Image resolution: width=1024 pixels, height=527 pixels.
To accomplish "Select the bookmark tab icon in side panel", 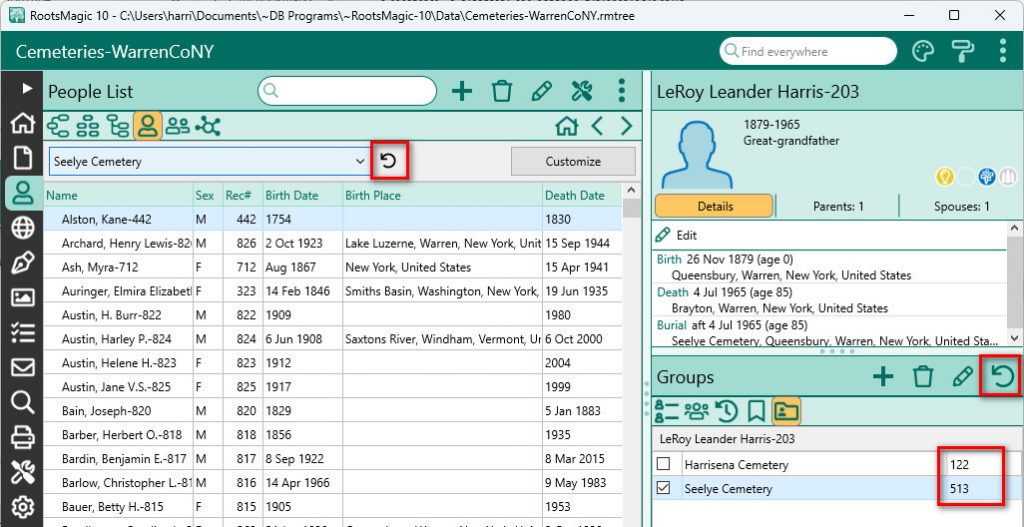I will tap(756, 411).
